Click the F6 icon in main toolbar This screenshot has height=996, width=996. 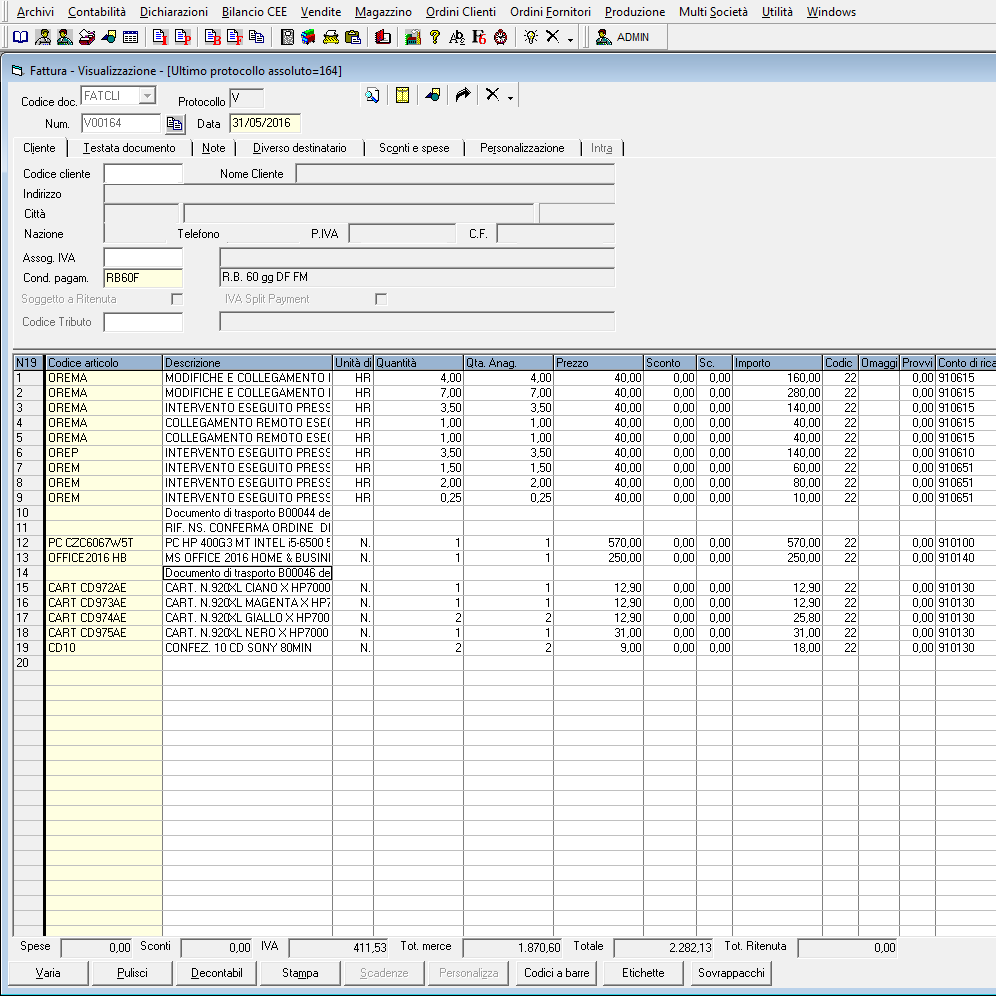(479, 37)
